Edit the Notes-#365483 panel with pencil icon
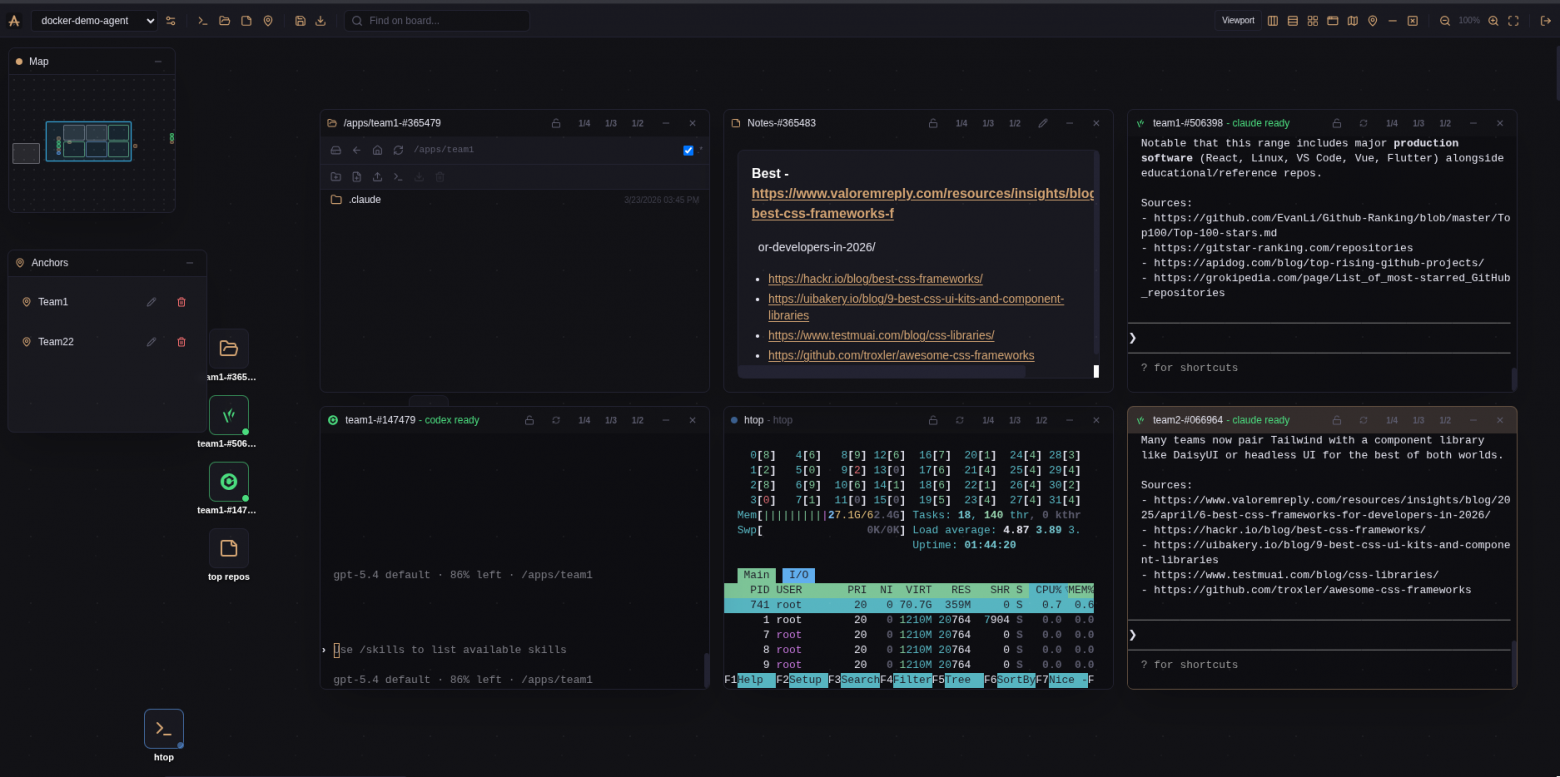The width and height of the screenshot is (1560, 777). (x=1043, y=123)
